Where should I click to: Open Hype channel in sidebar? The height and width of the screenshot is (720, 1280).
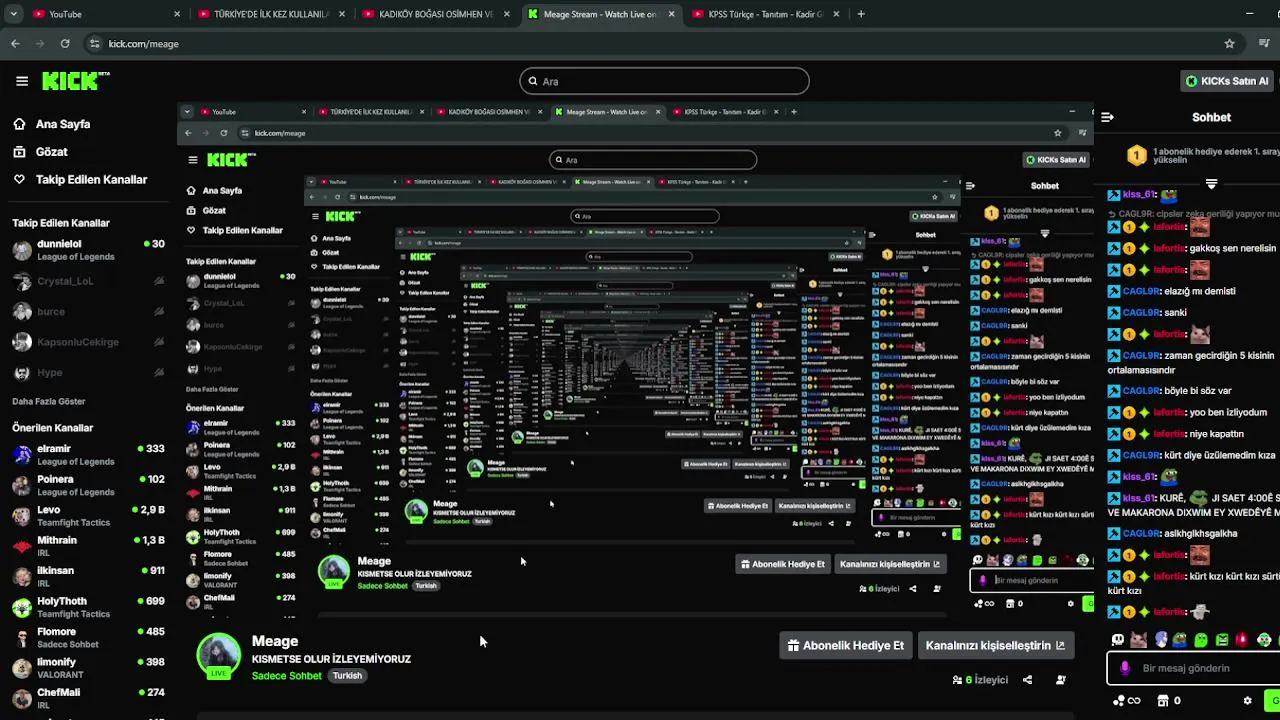click(x=88, y=373)
